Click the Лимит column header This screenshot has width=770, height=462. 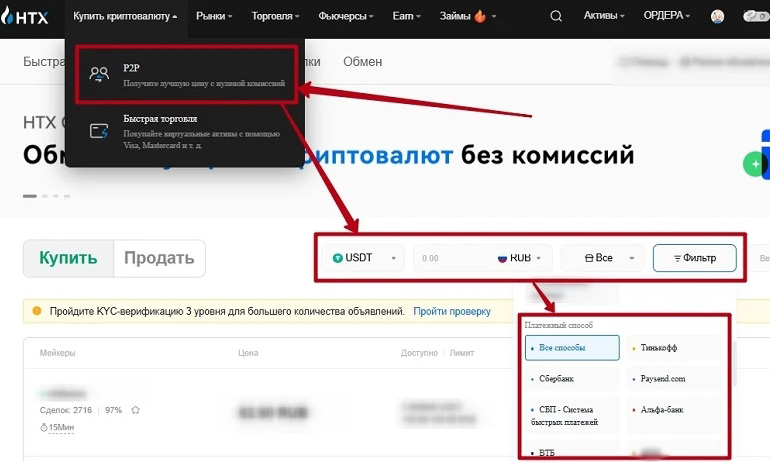click(462, 353)
